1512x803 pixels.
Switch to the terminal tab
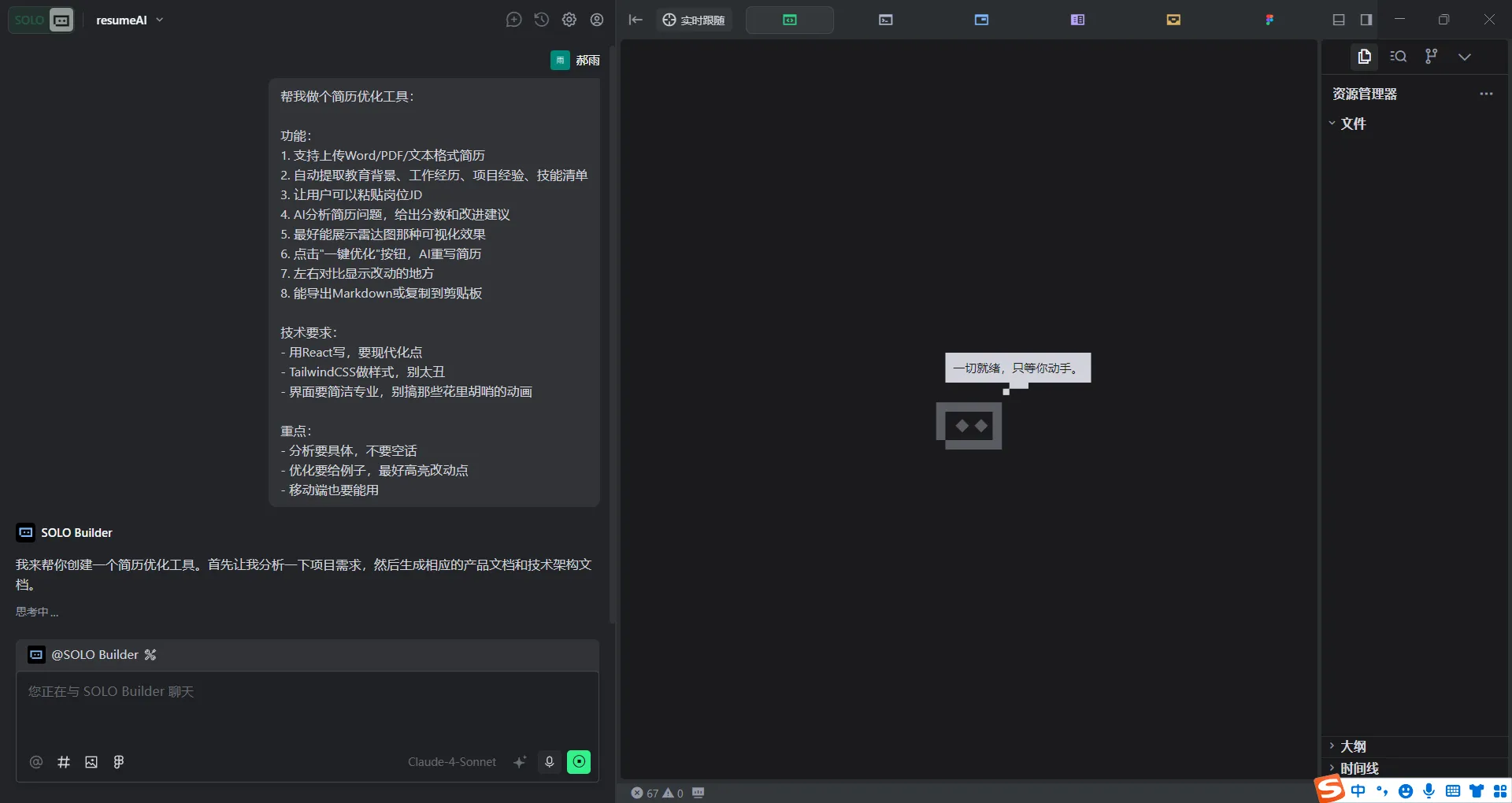tap(885, 20)
